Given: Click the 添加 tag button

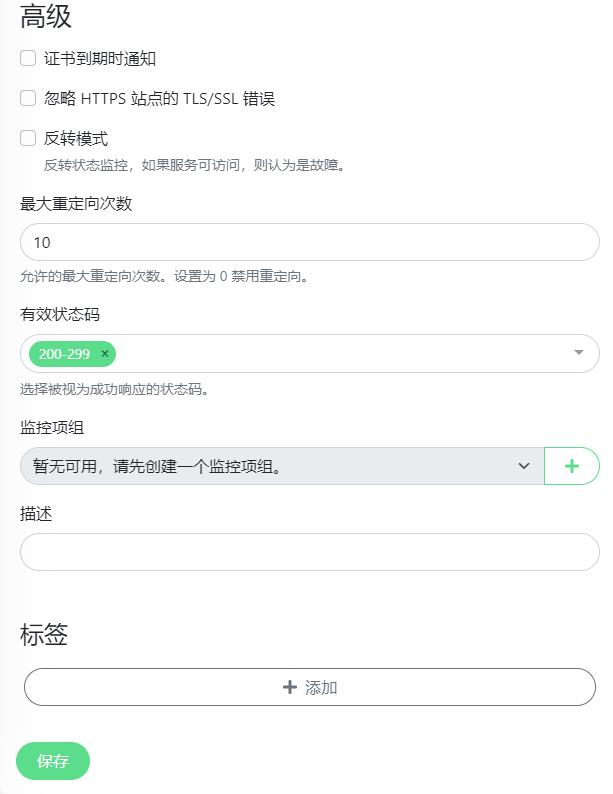Looking at the screenshot, I should [x=310, y=687].
